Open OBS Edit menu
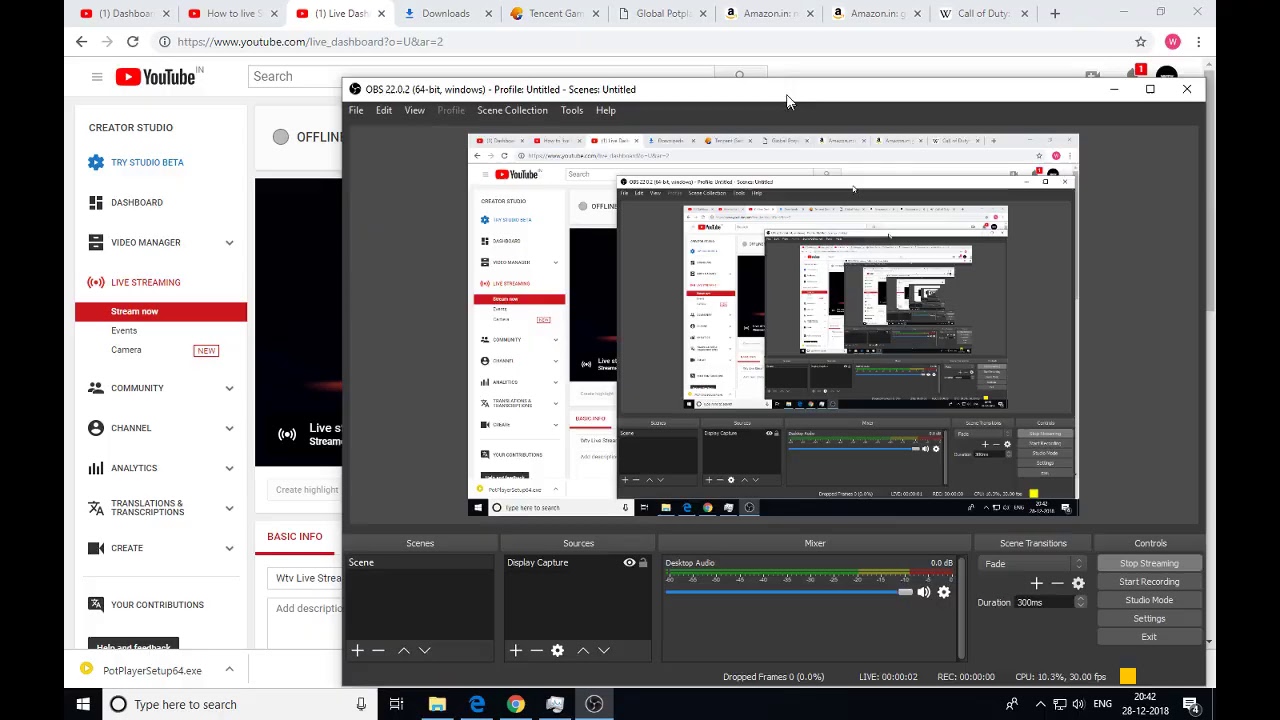The width and height of the screenshot is (1280, 720). tap(384, 110)
